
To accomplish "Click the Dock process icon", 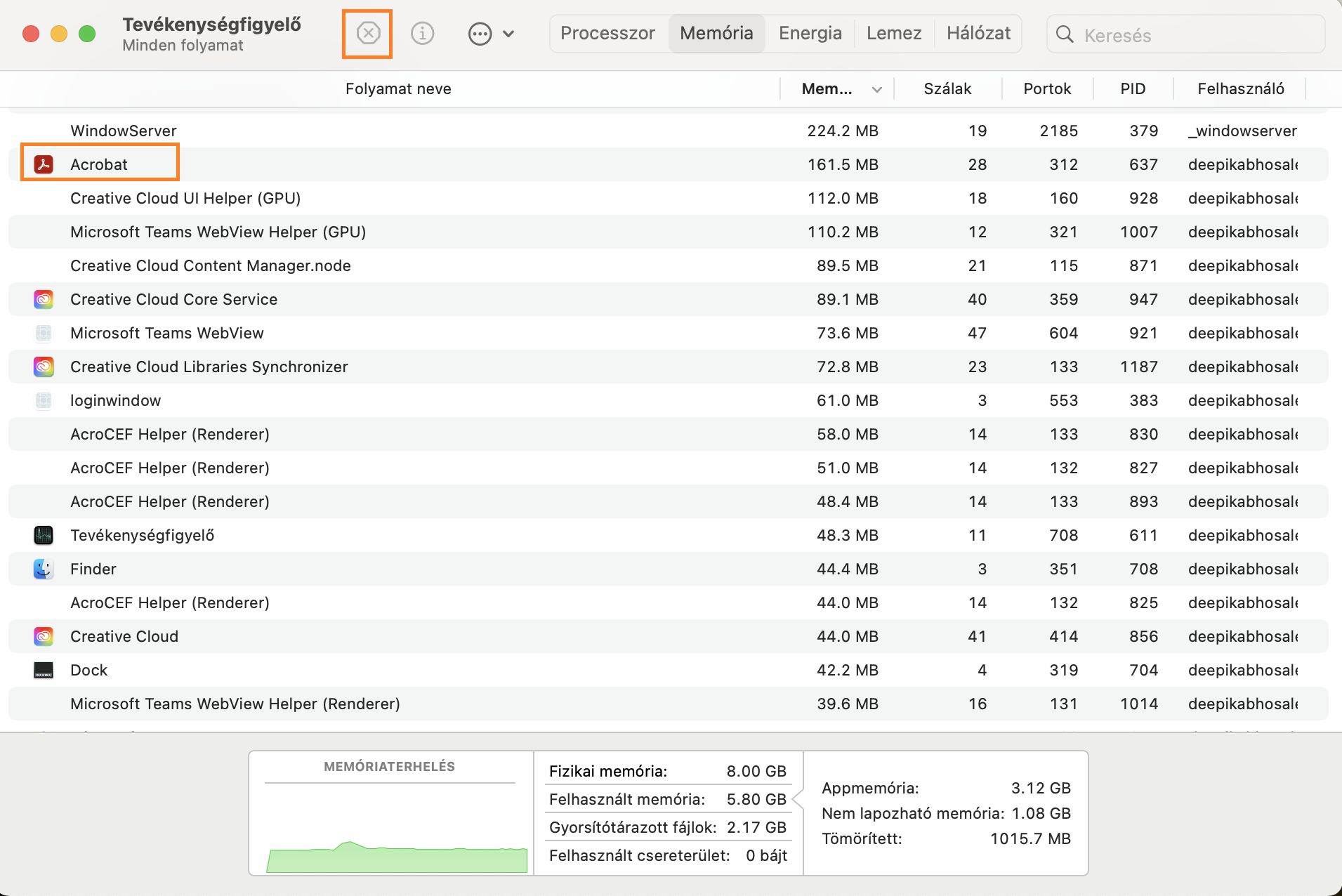I will [44, 670].
